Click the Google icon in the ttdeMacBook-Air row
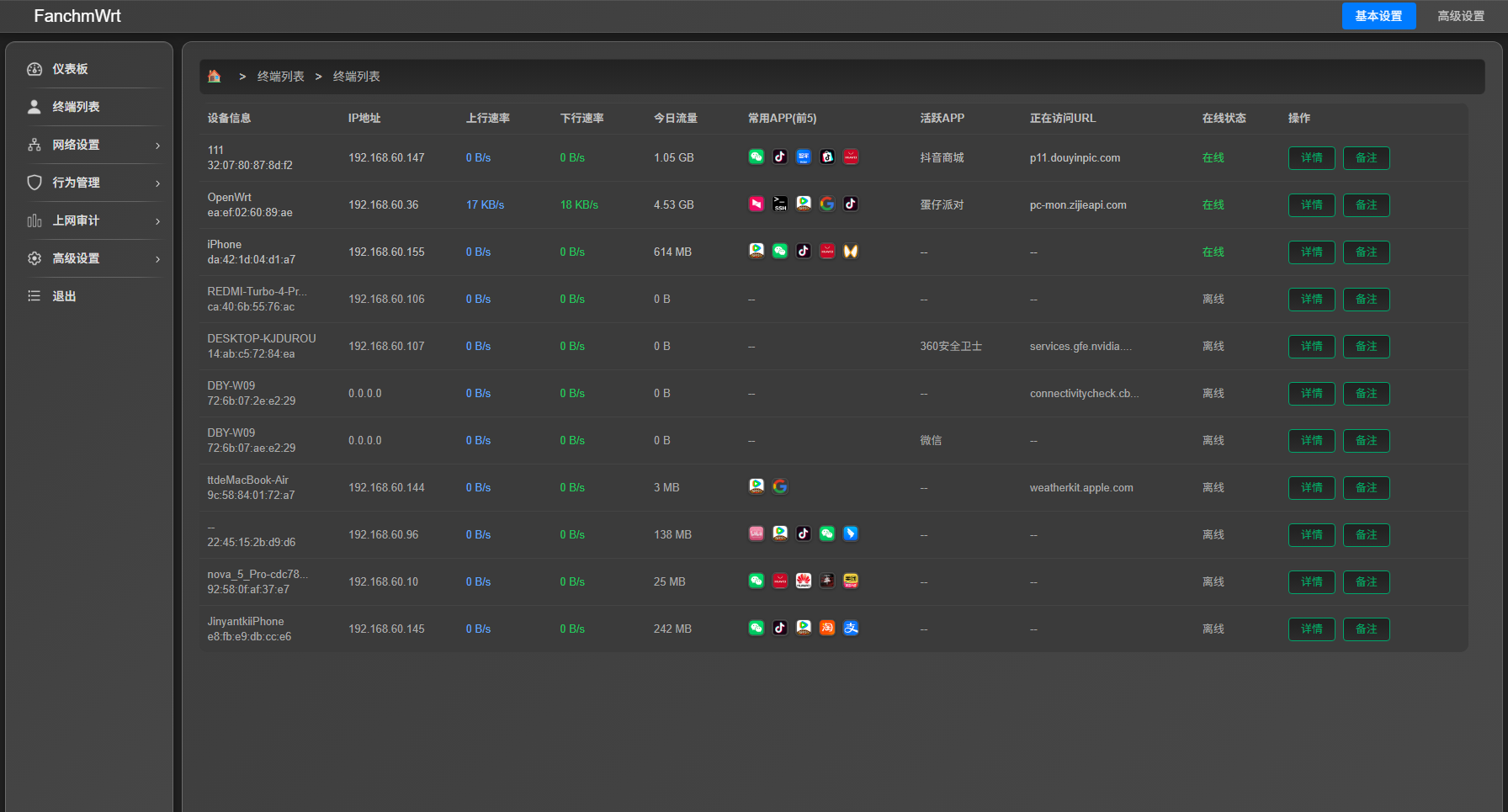The image size is (1508, 812). pyautogui.click(x=780, y=486)
